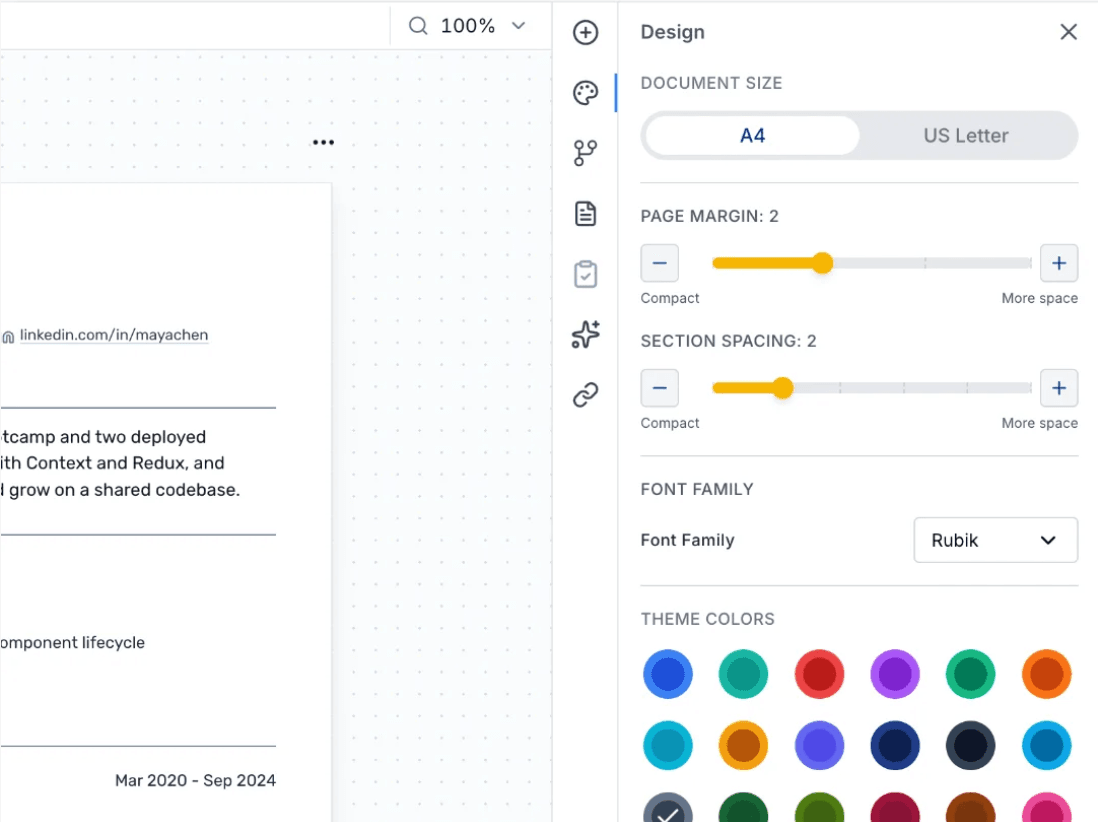Open the three-dots menu above the page
The width and height of the screenshot is (1098, 822).
(324, 142)
